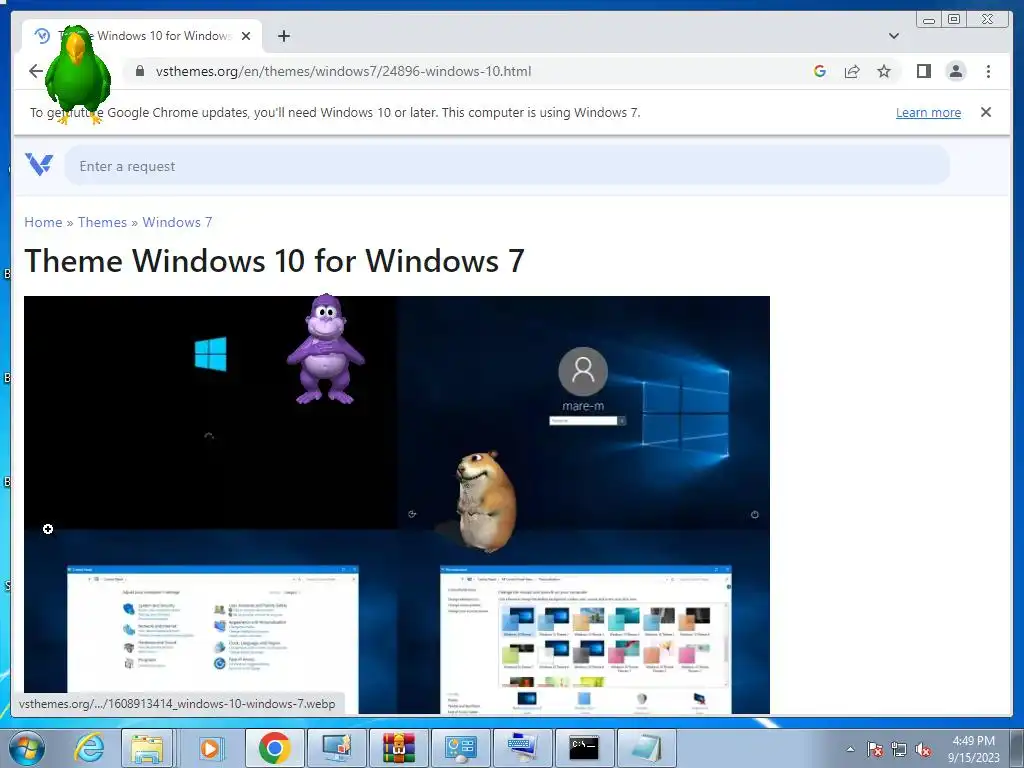
Task: Go to Home breadcrumb
Action: [x=43, y=222]
